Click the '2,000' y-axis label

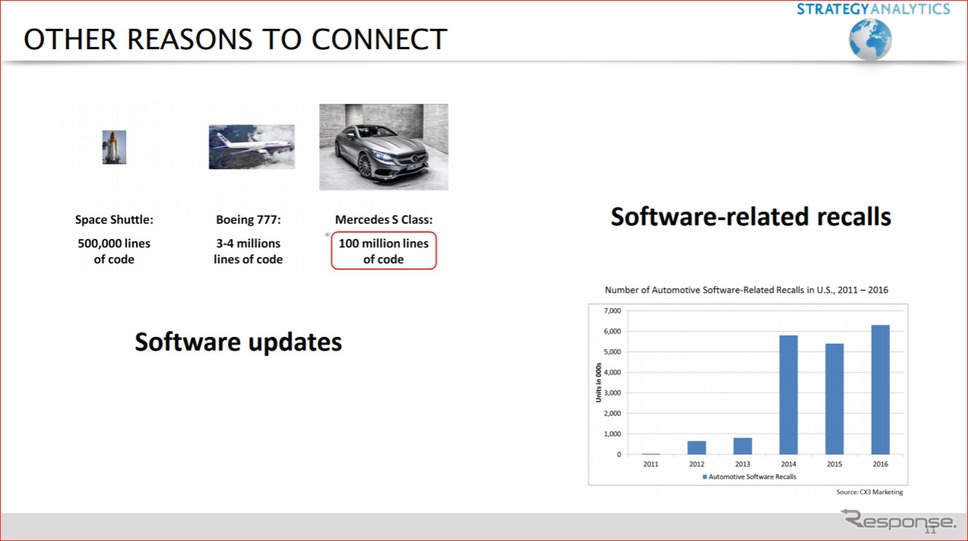(612, 413)
